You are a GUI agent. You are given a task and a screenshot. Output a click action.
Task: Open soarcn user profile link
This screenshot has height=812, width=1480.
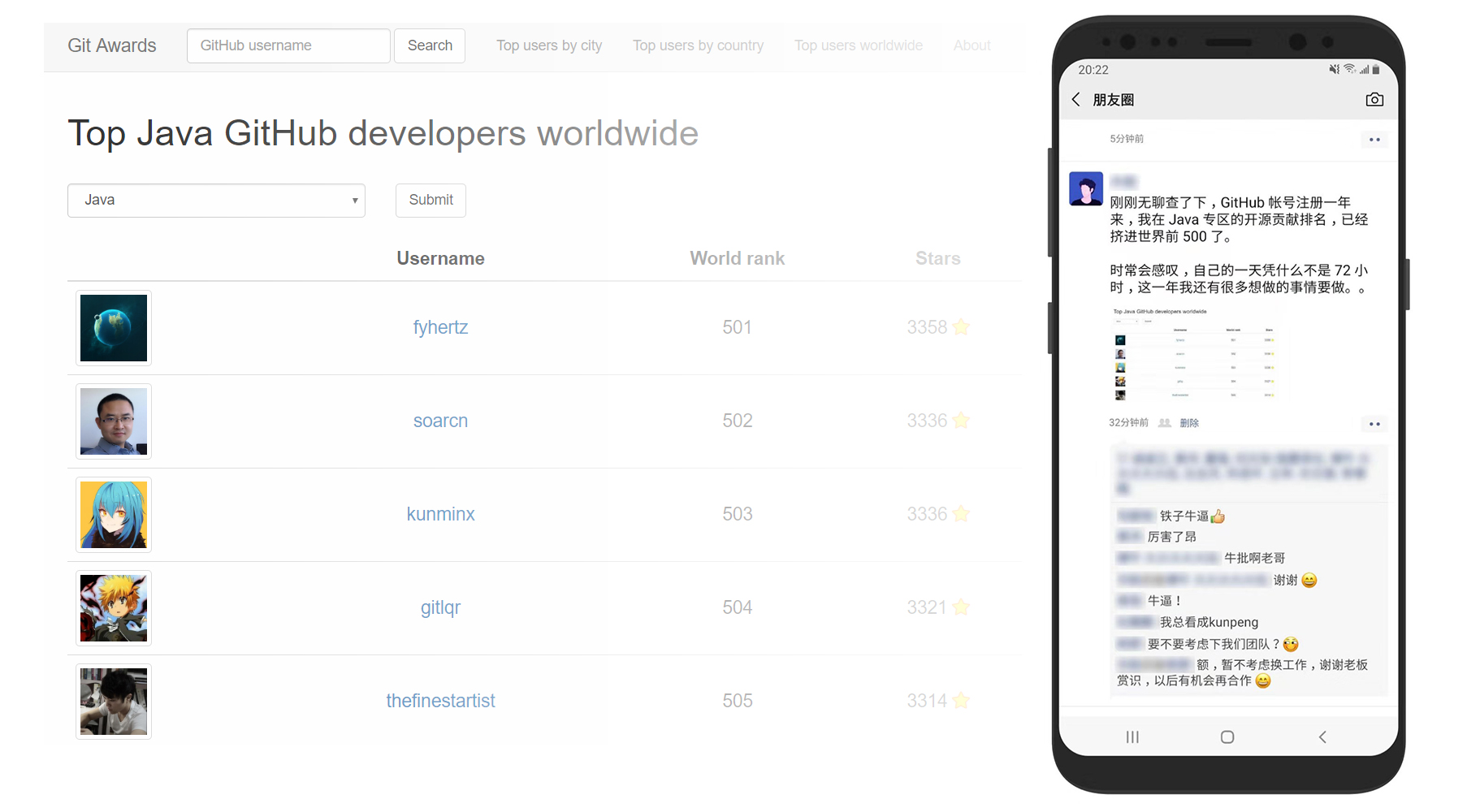click(x=440, y=421)
